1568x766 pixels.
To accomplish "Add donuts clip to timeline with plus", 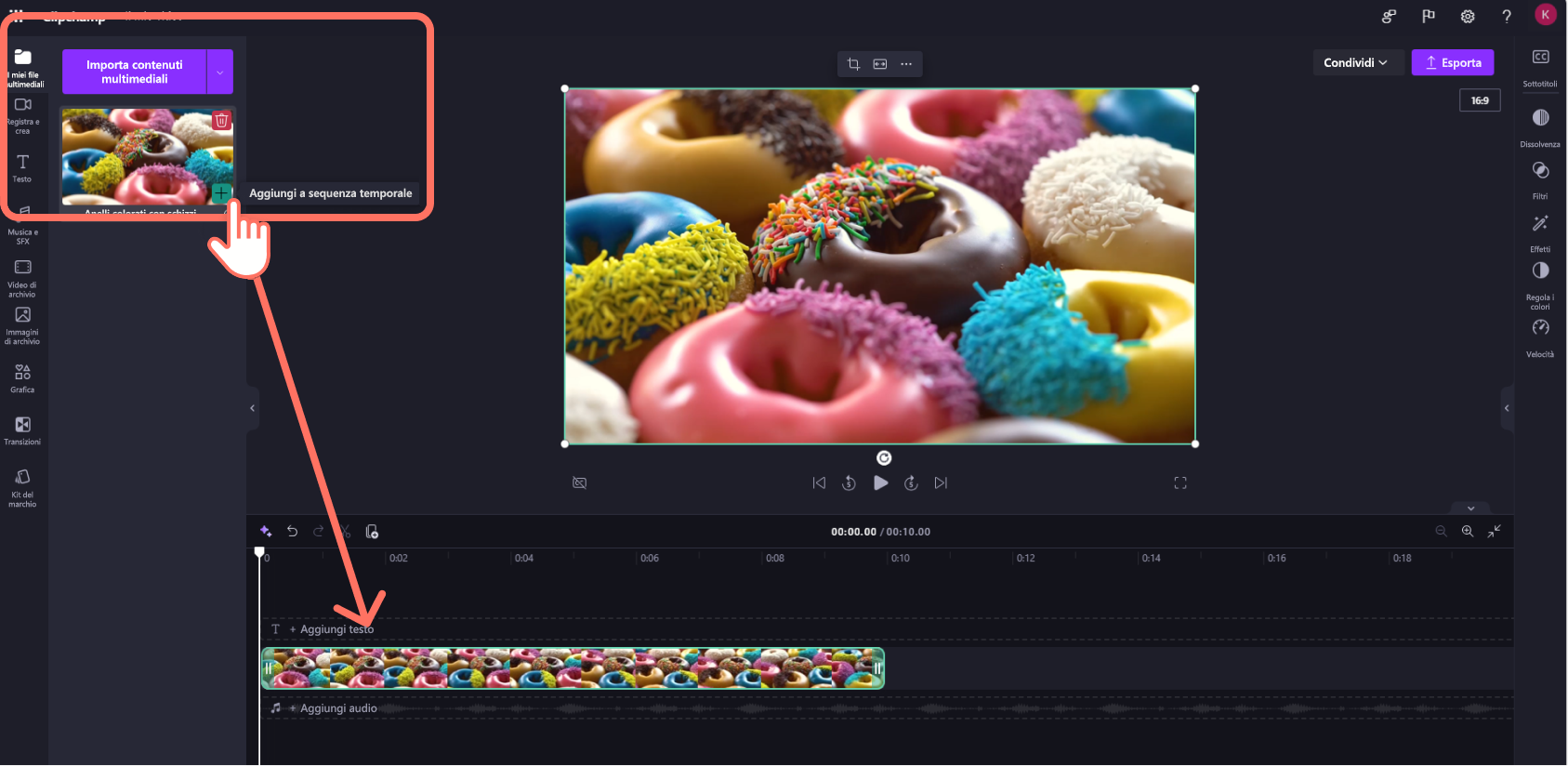I will tap(221, 192).
